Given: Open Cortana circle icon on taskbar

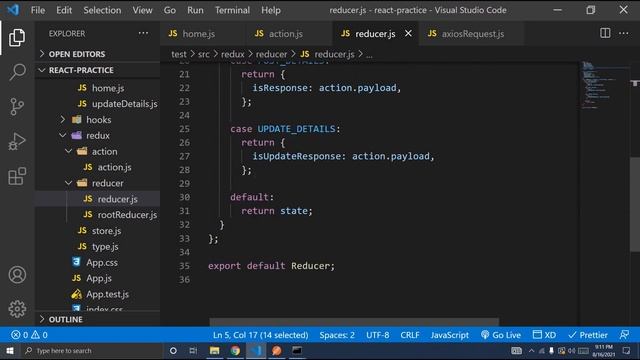Looking at the screenshot, I should point(173,351).
